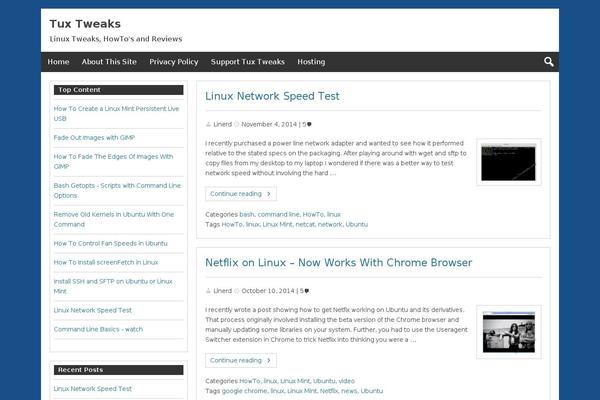Viewport: 600px width, 400px height.
Task: Click command line category link
Action: tap(279, 214)
